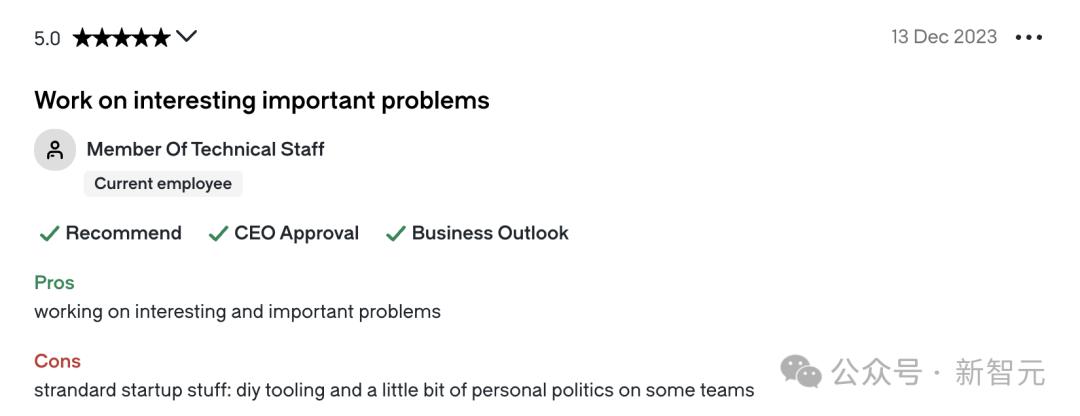The image size is (1080, 416).
Task: Click the Member Of Technical Staff title
Action: pyautogui.click(x=205, y=149)
